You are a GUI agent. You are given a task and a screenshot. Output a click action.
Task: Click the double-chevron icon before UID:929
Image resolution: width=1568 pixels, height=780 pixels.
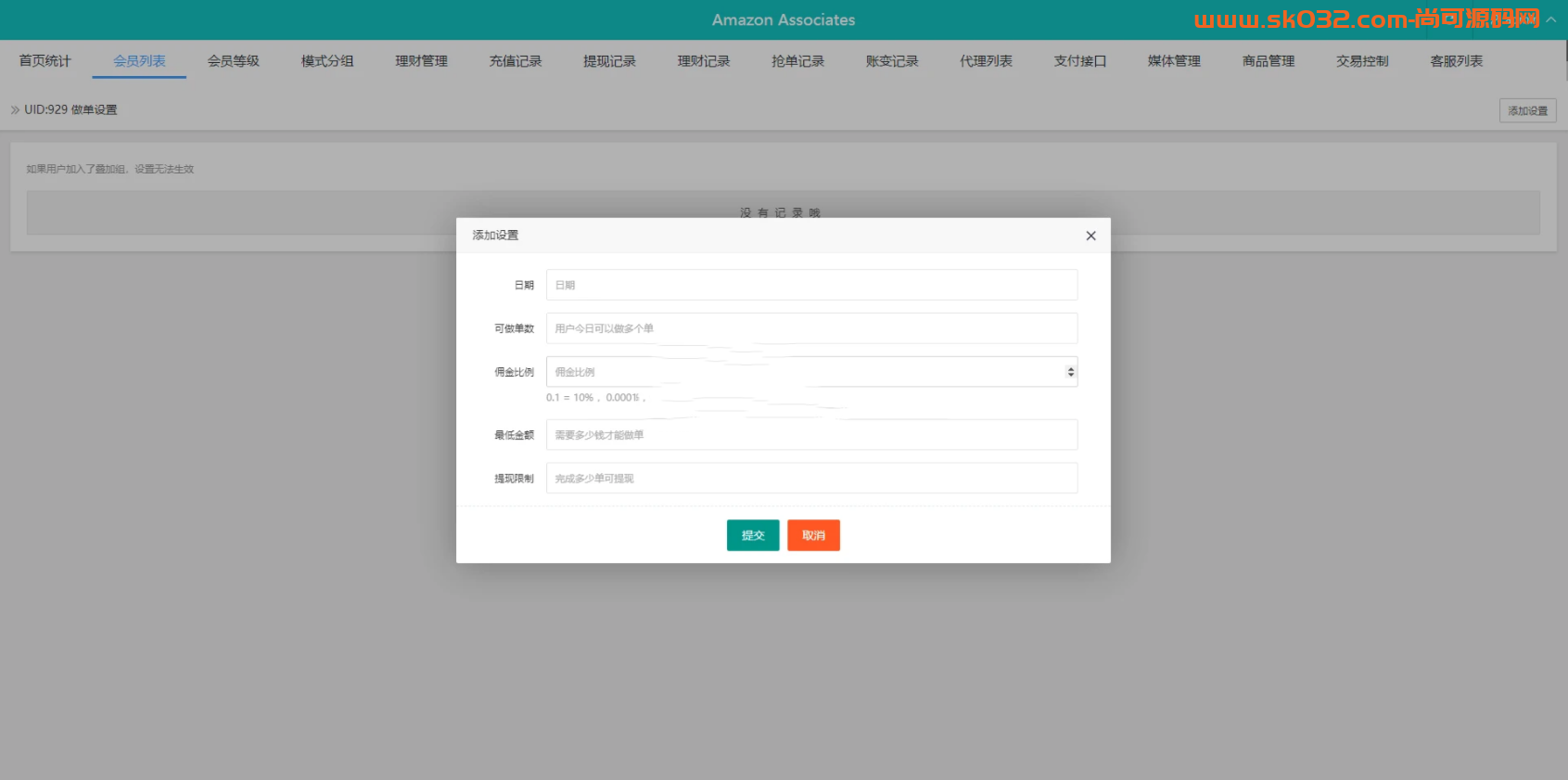(15, 109)
